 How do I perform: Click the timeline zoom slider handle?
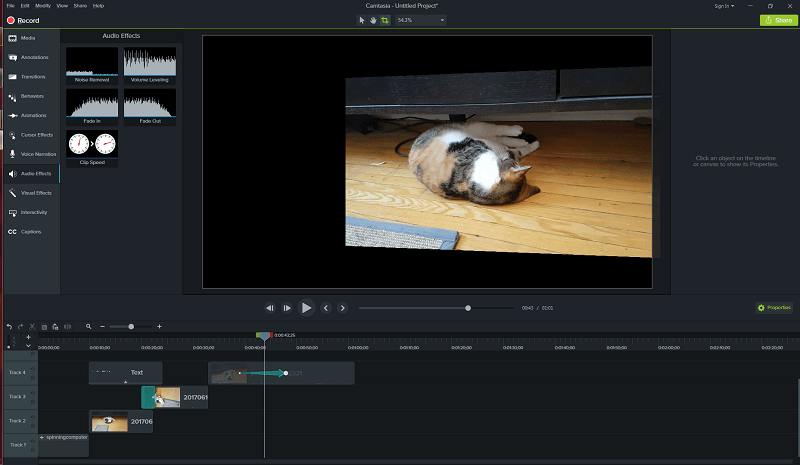(131, 327)
